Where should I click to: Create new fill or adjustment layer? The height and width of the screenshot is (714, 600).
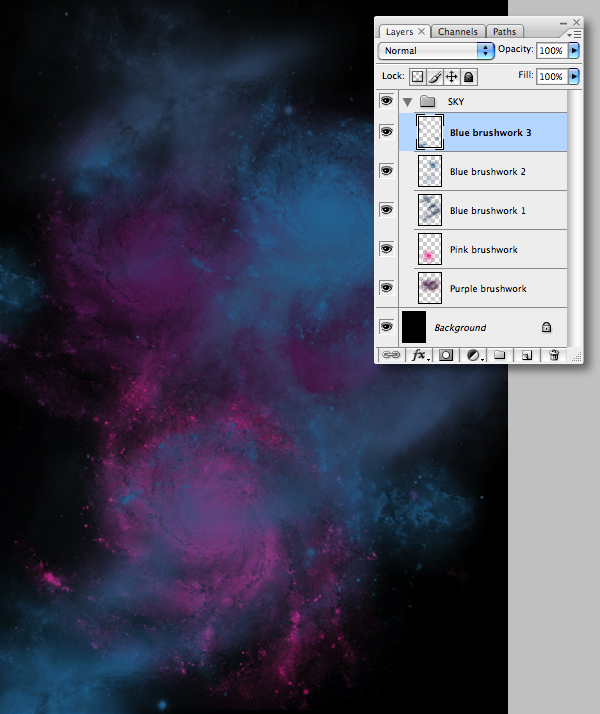click(x=474, y=355)
